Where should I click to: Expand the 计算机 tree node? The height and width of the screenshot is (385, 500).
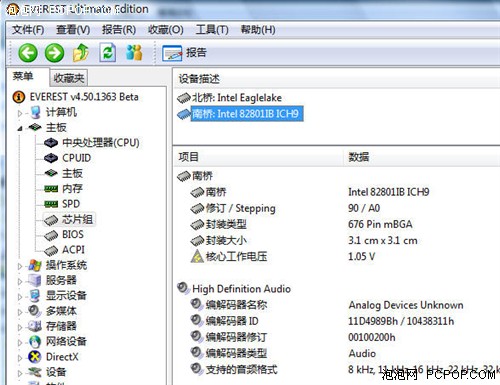pyautogui.click(x=20, y=113)
